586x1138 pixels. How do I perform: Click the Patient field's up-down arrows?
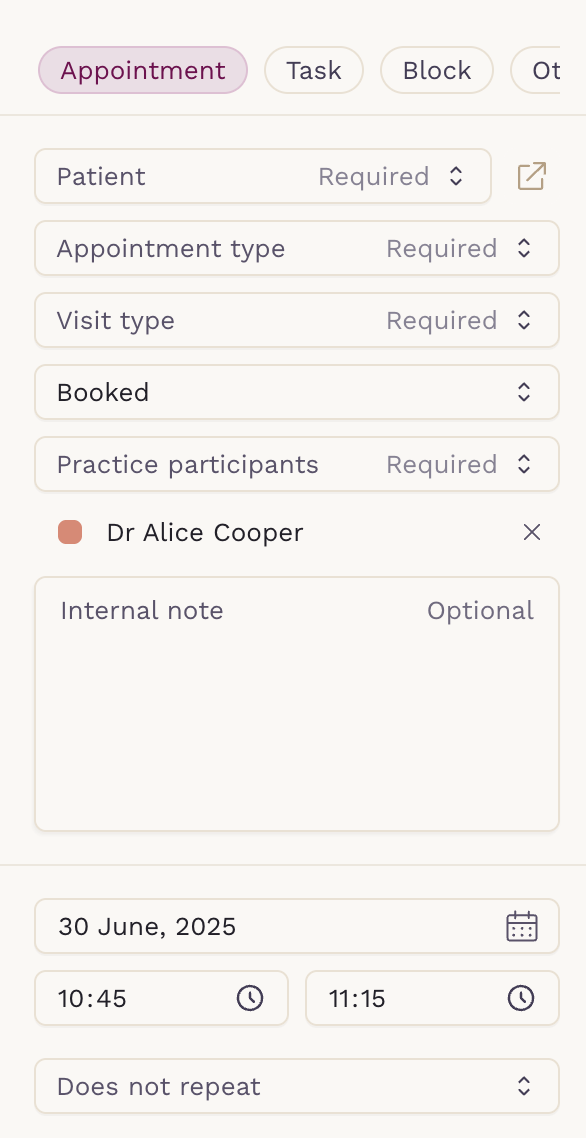point(455,176)
